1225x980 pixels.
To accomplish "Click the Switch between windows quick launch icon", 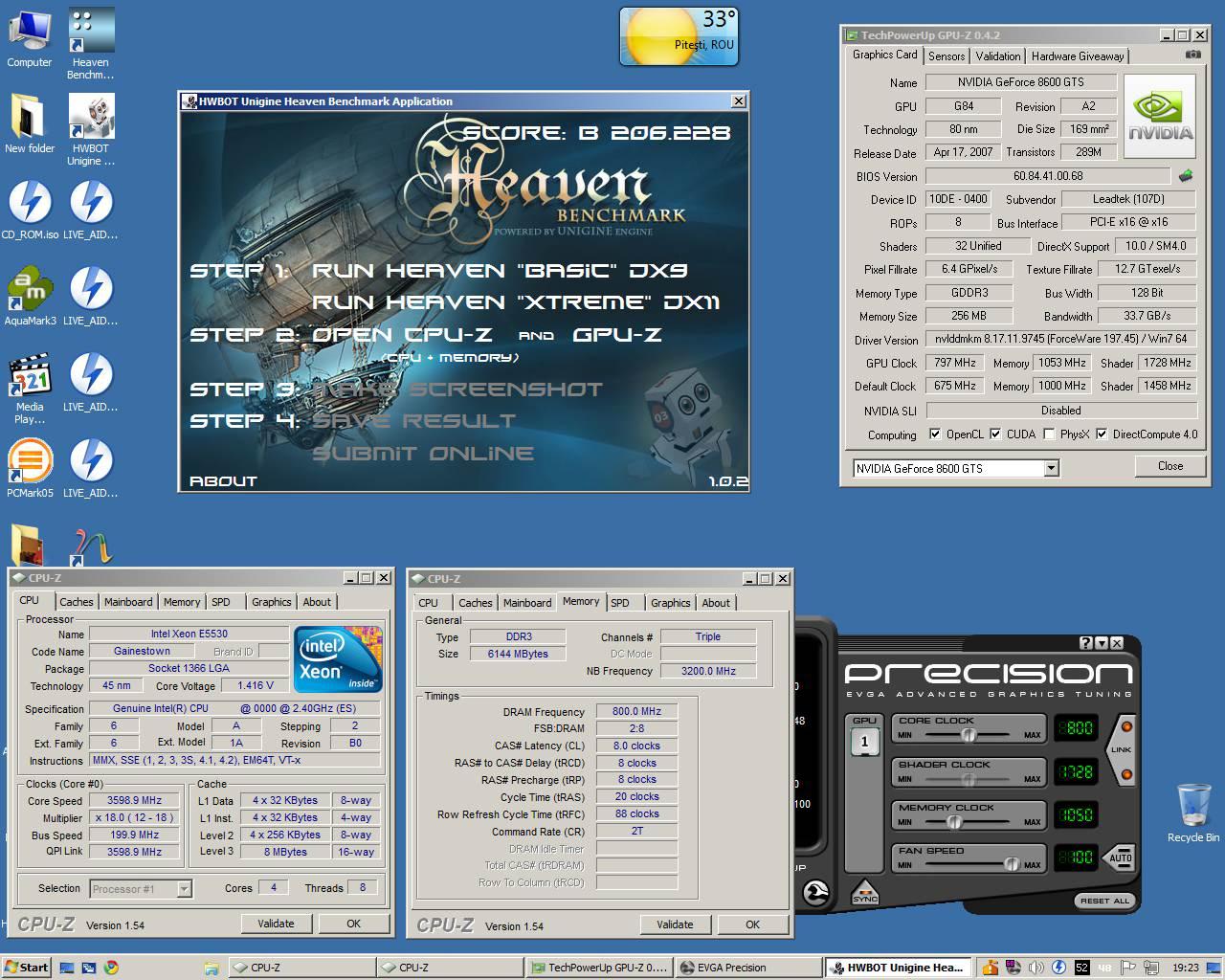I will pyautogui.click(x=89, y=968).
